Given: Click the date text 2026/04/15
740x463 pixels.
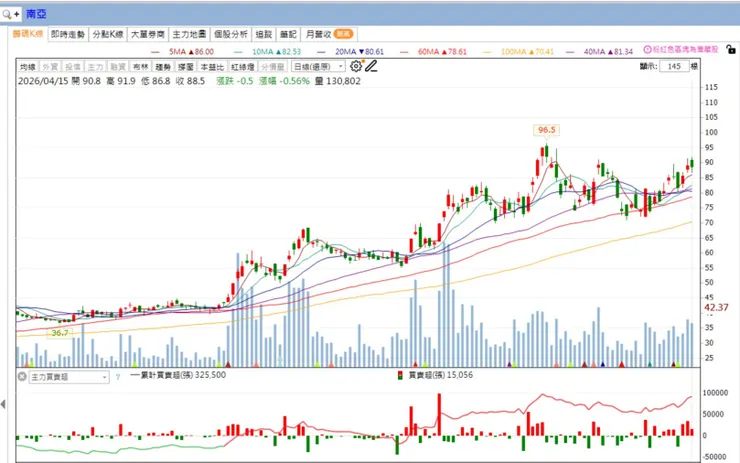Looking at the screenshot, I should pos(43,81).
